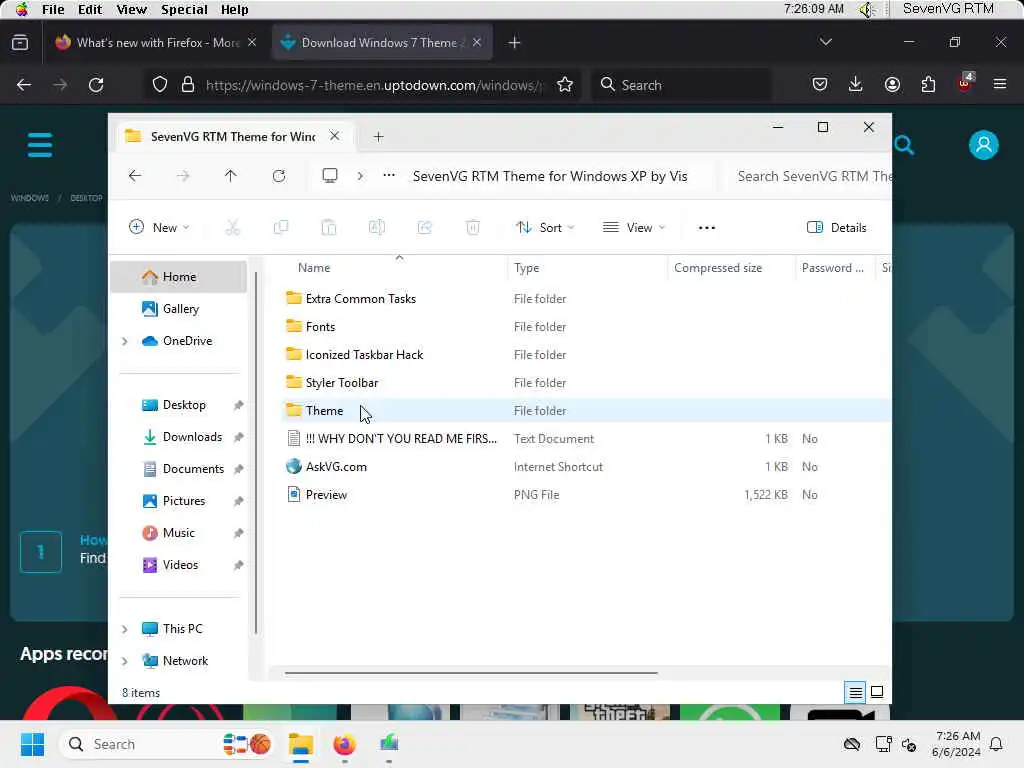Close the SevenVG RTM Theme Explorer tab
Viewport: 1024px width, 768px height.
(x=334, y=136)
